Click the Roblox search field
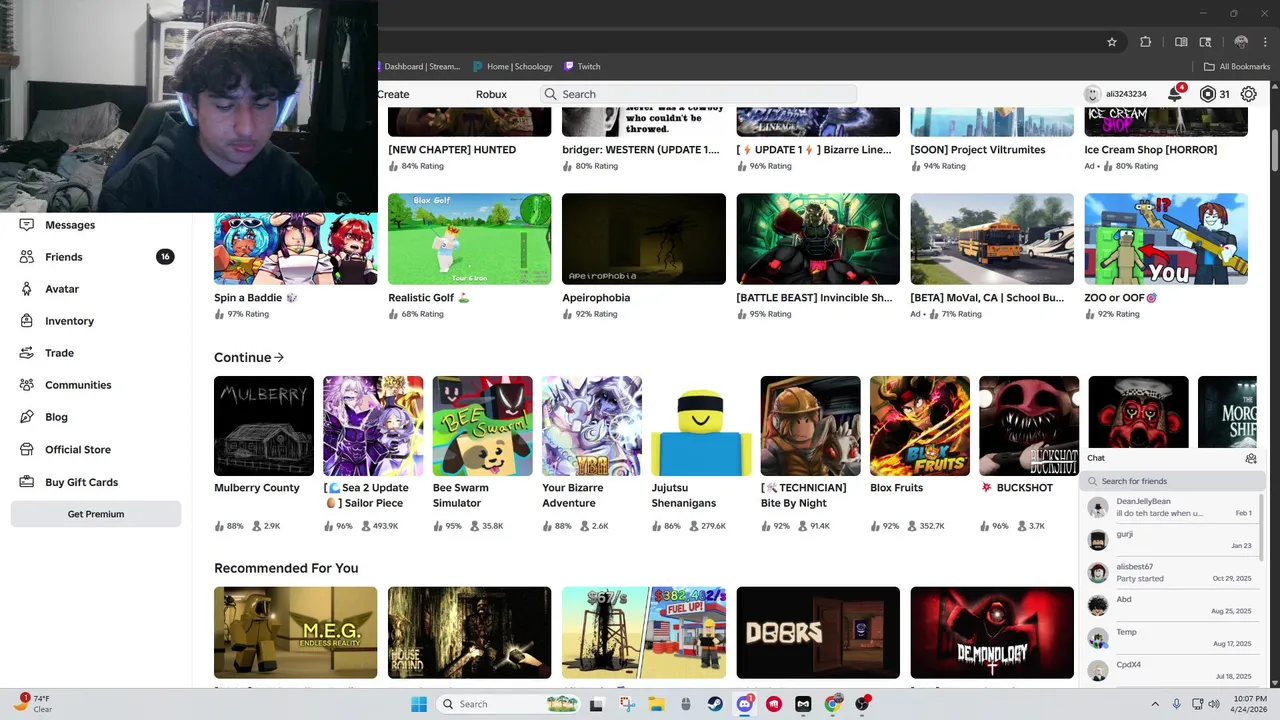The height and width of the screenshot is (720, 1280). [x=698, y=94]
